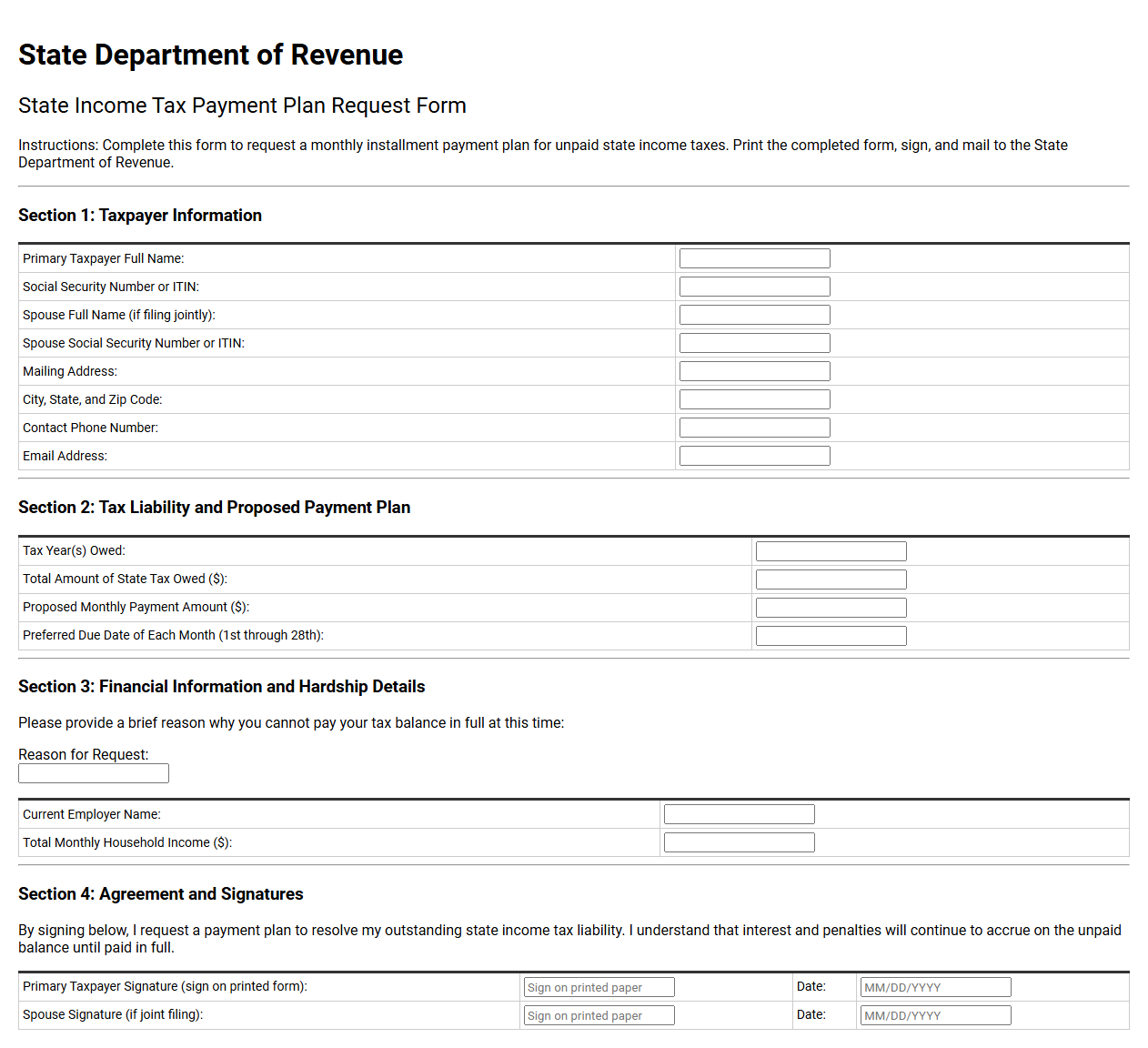Click the 'Total Amount of State Tax Owed ($):' label

click(126, 579)
